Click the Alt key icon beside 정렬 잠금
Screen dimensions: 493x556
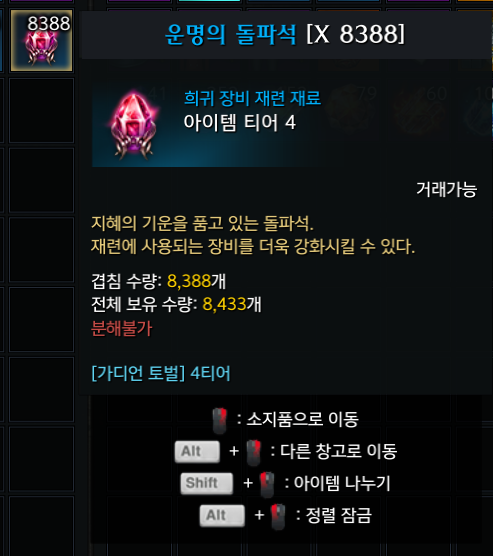tap(222, 515)
